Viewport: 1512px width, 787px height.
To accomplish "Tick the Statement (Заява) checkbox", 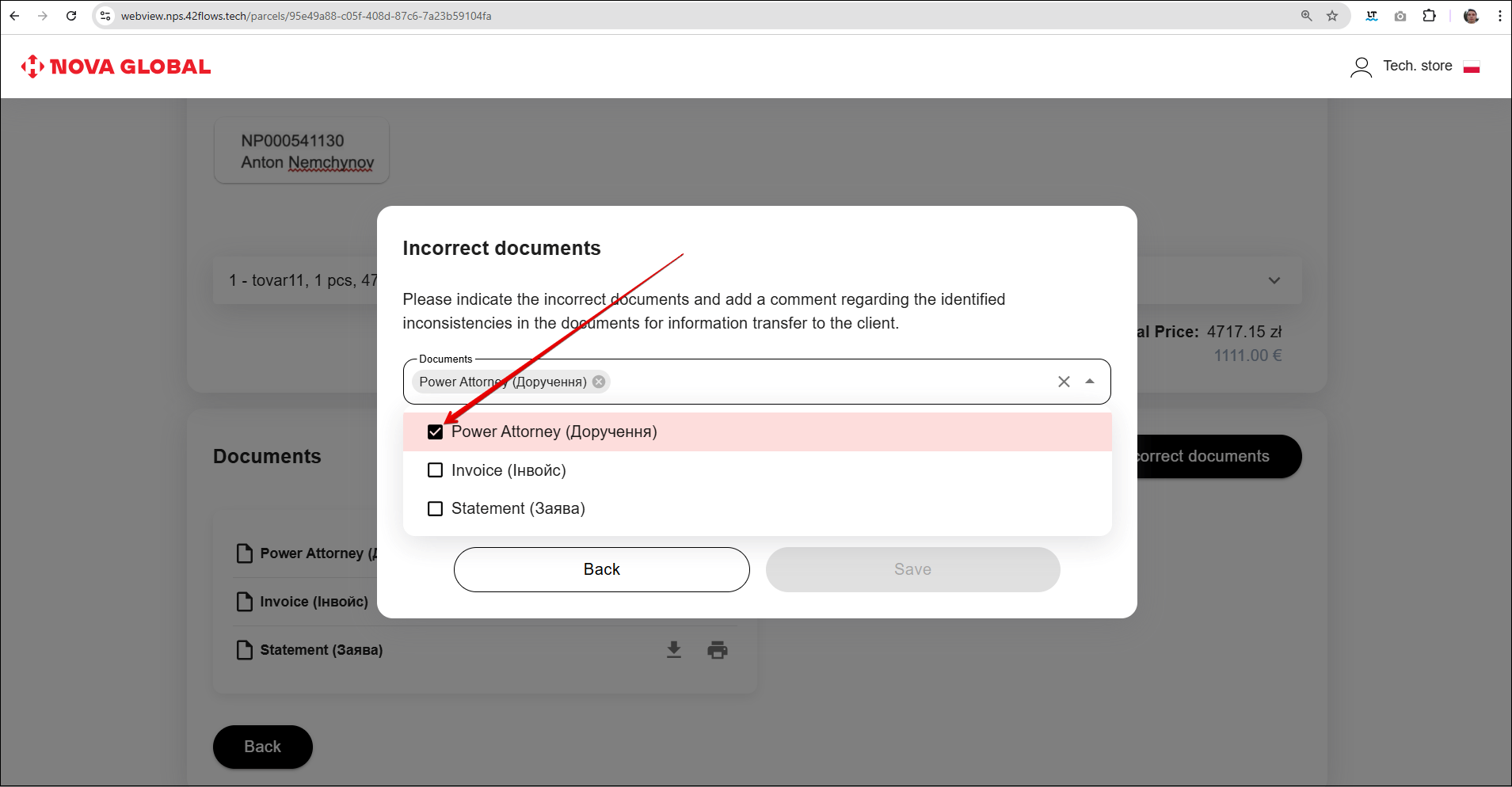I will (x=435, y=508).
